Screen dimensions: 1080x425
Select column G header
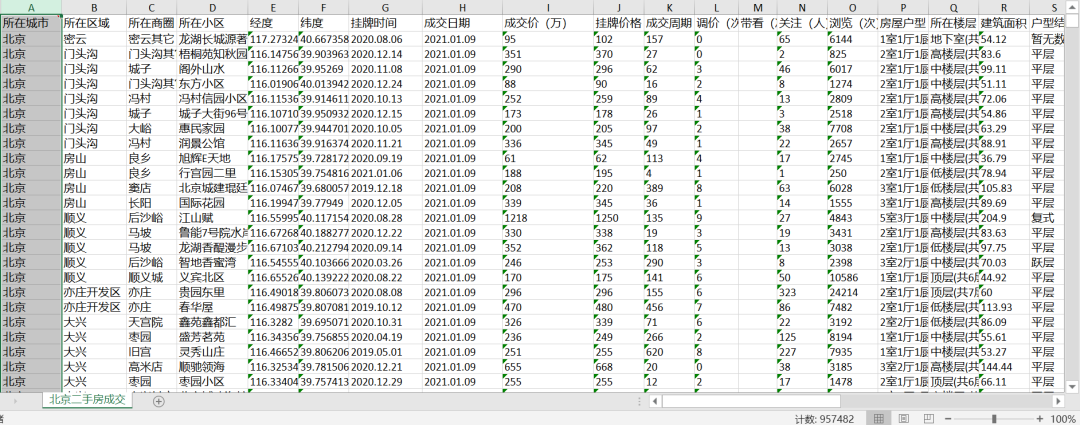386,8
